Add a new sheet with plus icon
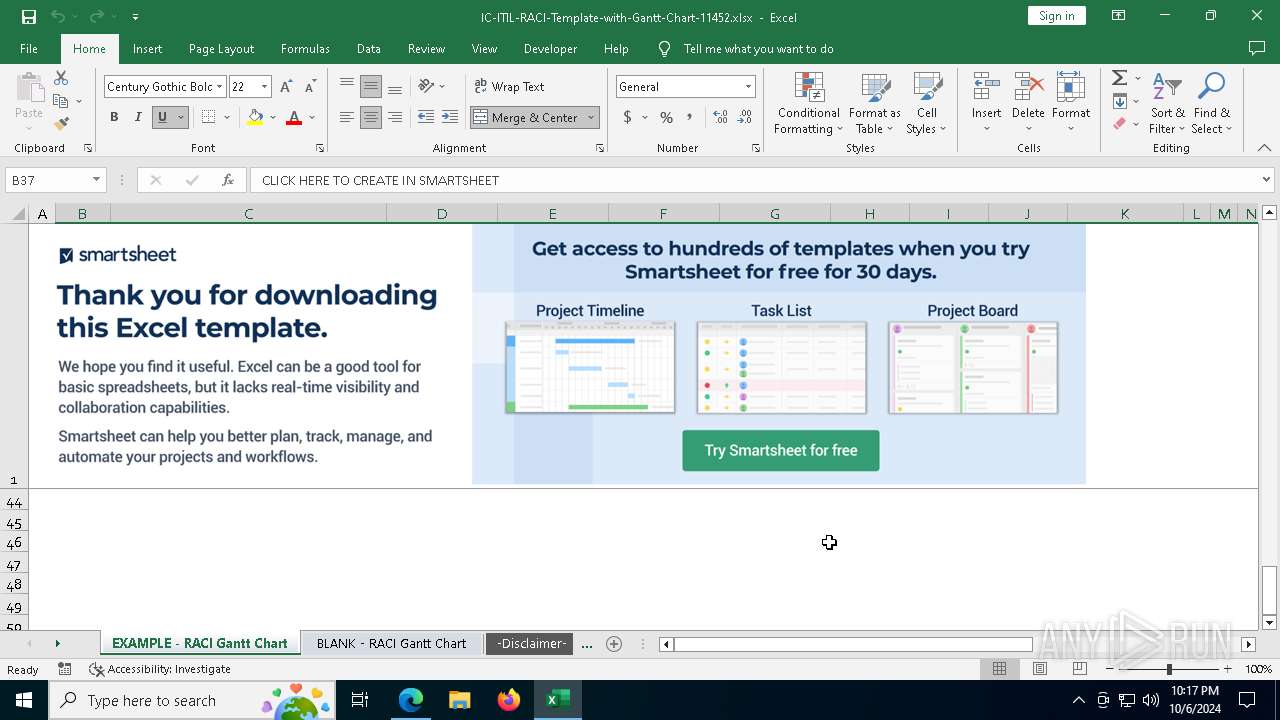1280x720 pixels. pos(614,644)
